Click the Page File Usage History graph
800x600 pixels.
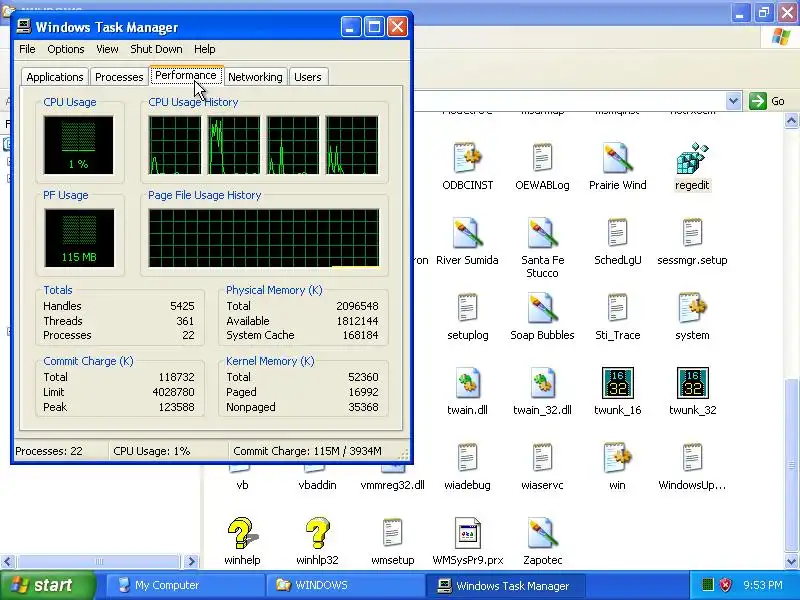(x=264, y=238)
